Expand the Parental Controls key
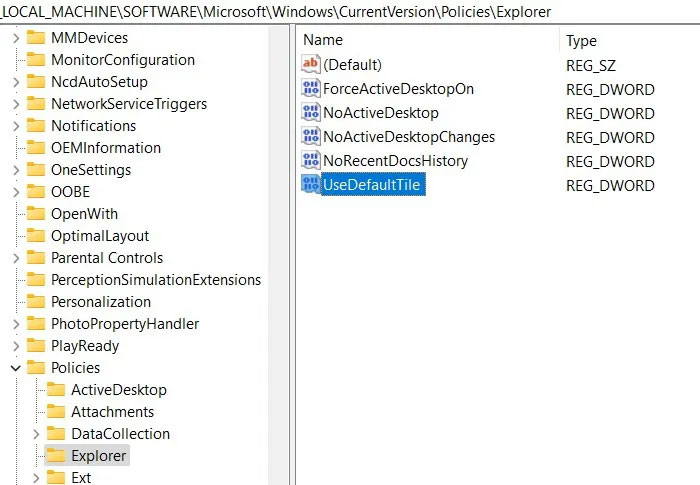 pos(16,258)
